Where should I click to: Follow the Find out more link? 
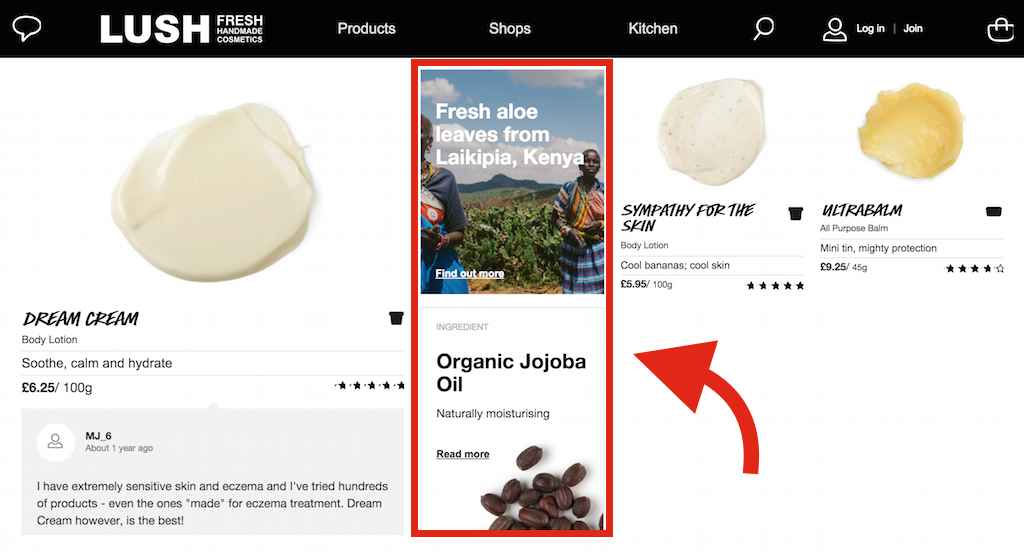coord(470,273)
